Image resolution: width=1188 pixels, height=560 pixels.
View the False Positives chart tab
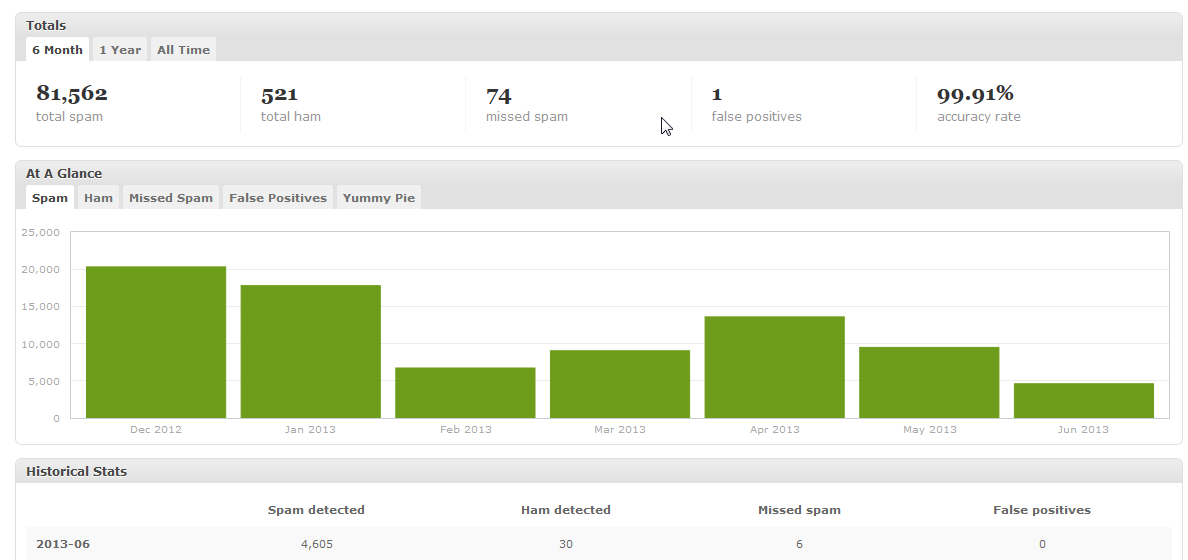tap(278, 198)
